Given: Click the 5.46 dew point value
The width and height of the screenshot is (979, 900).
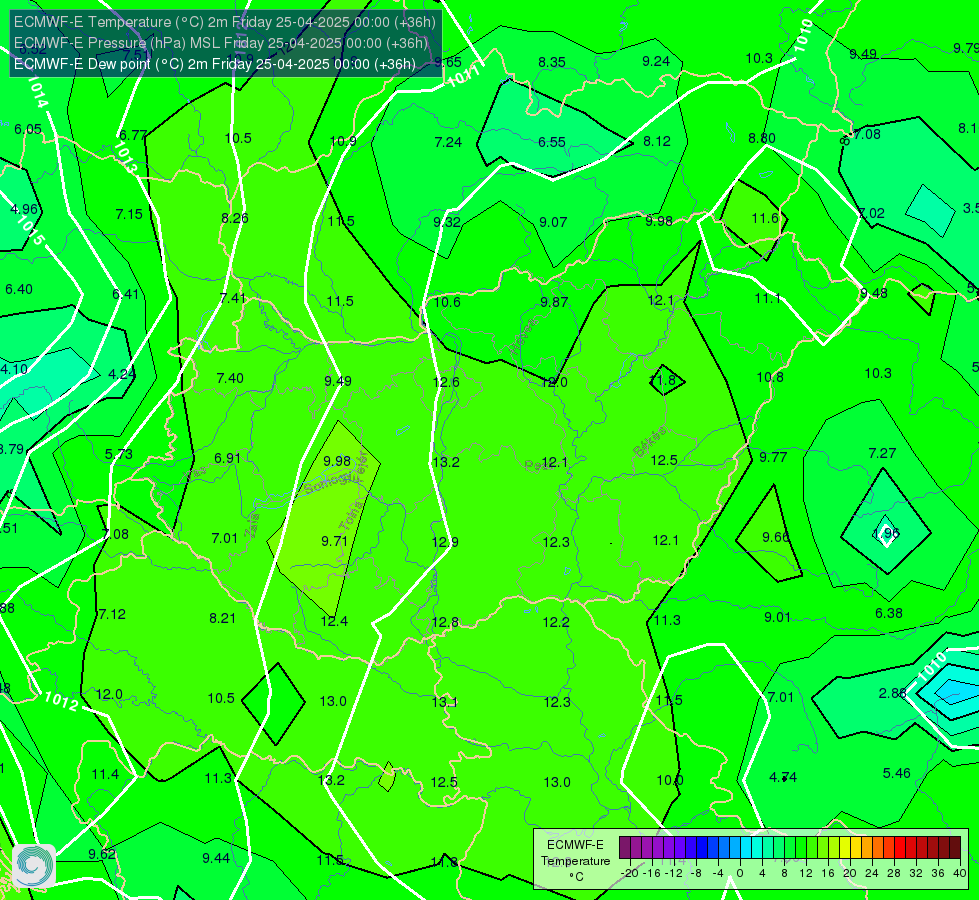Looking at the screenshot, I should coord(897,773).
